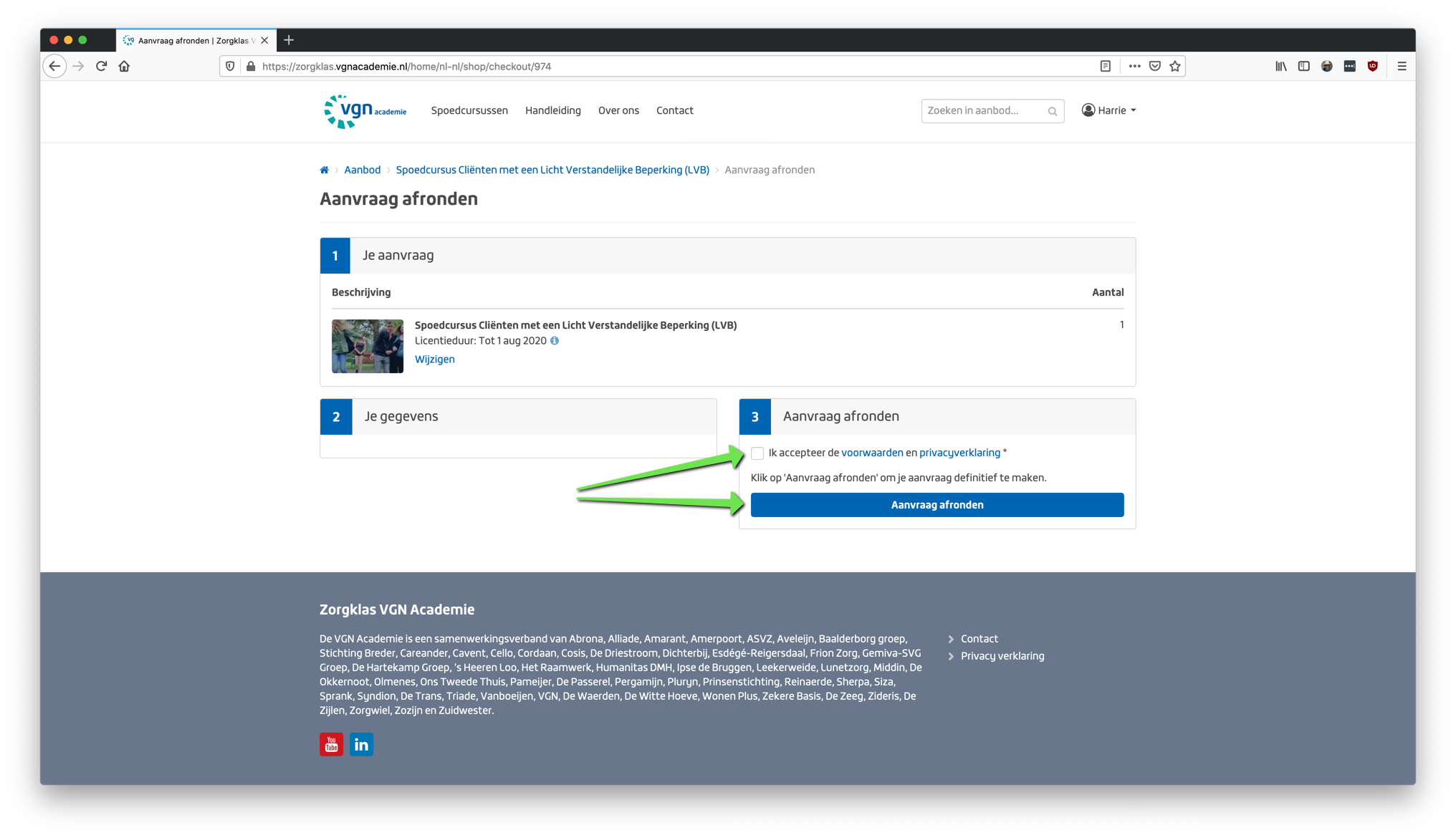This screenshot has height=838, width=1456.
Task: Bookmark page with star icon
Action: pos(1175,66)
